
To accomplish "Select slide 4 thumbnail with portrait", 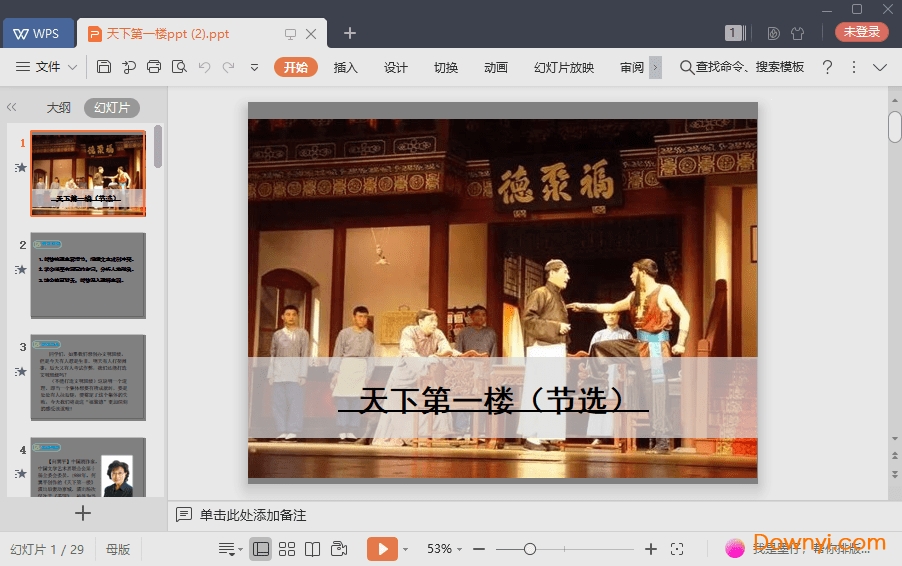I will [x=88, y=466].
